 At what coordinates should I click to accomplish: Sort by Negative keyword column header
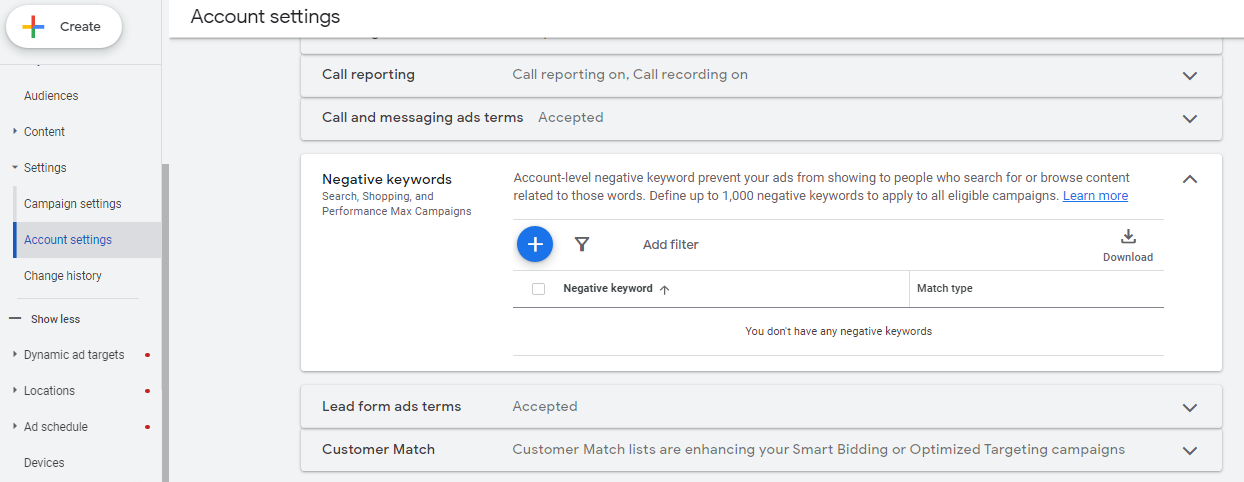608,289
